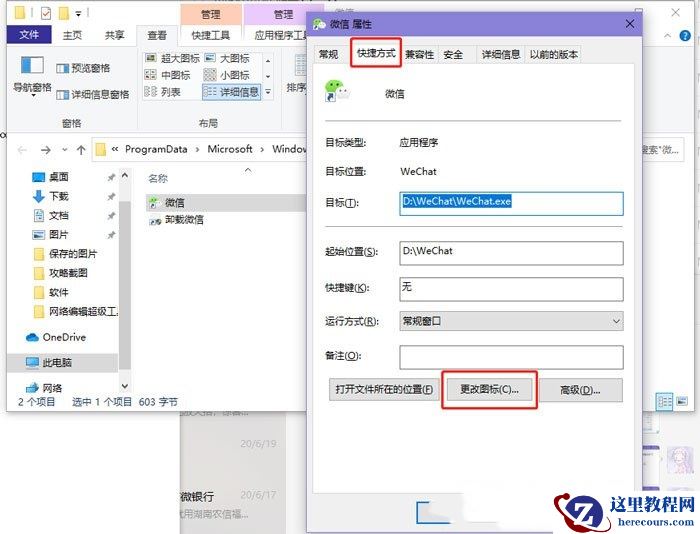
Task: Open the 快捷工具 ribbon tab
Action: coord(211,35)
